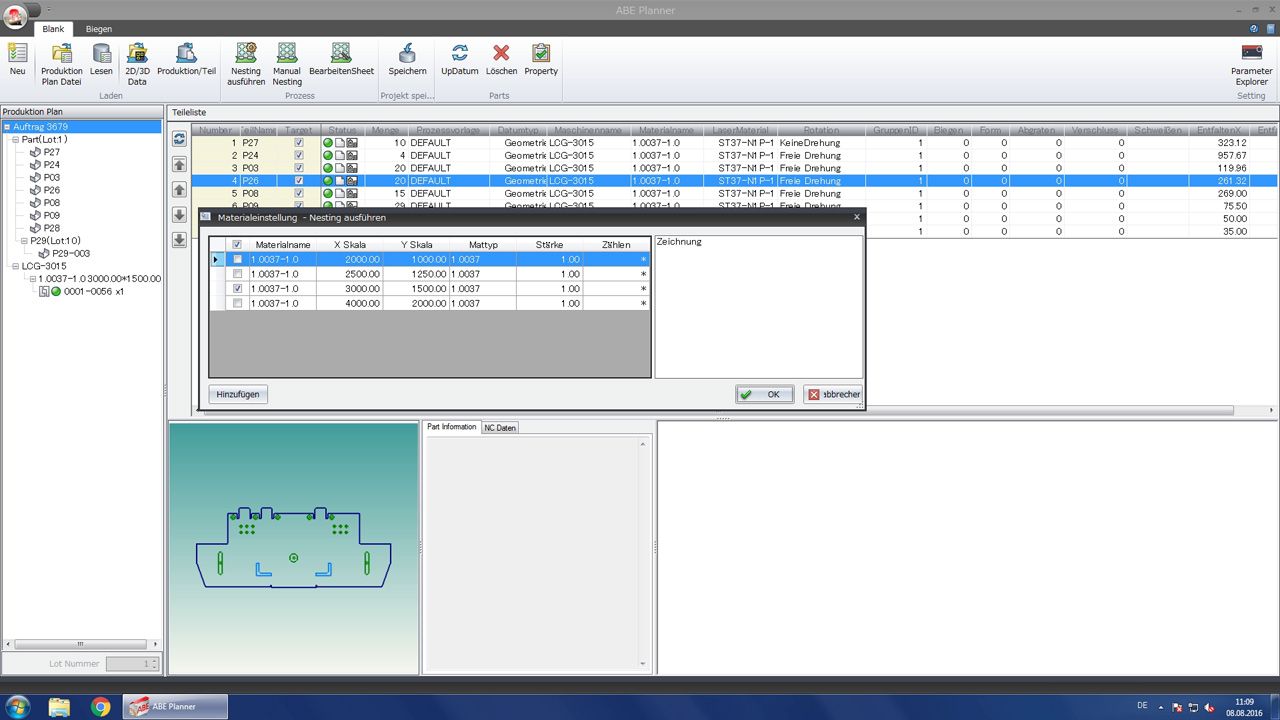Collapse the LCG-3015 tree node
The height and width of the screenshot is (720, 1280).
16,266
